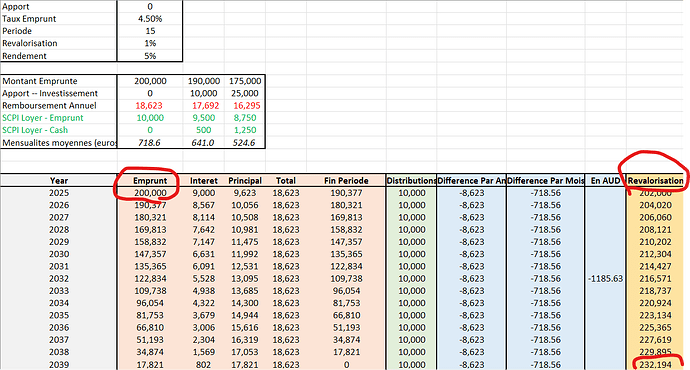
Task: Select the Emprunt column header
Action: pyautogui.click(x=150, y=180)
